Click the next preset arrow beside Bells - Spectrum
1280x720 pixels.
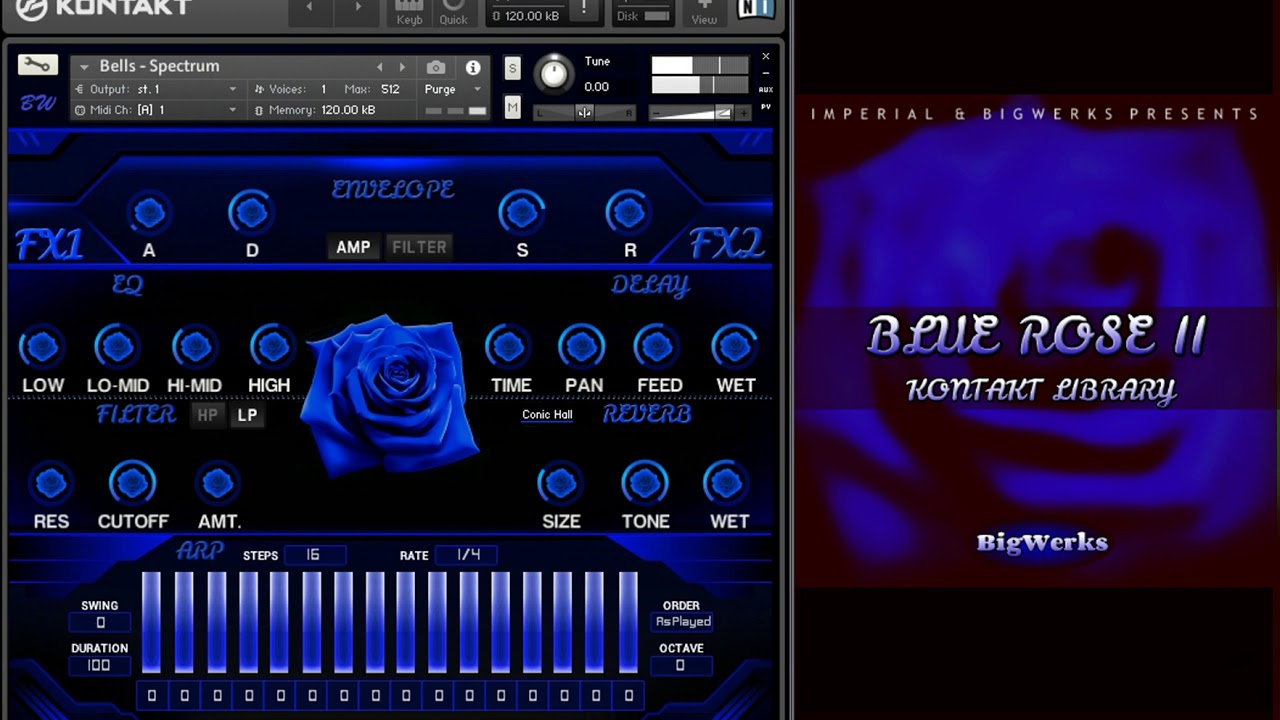tap(402, 66)
